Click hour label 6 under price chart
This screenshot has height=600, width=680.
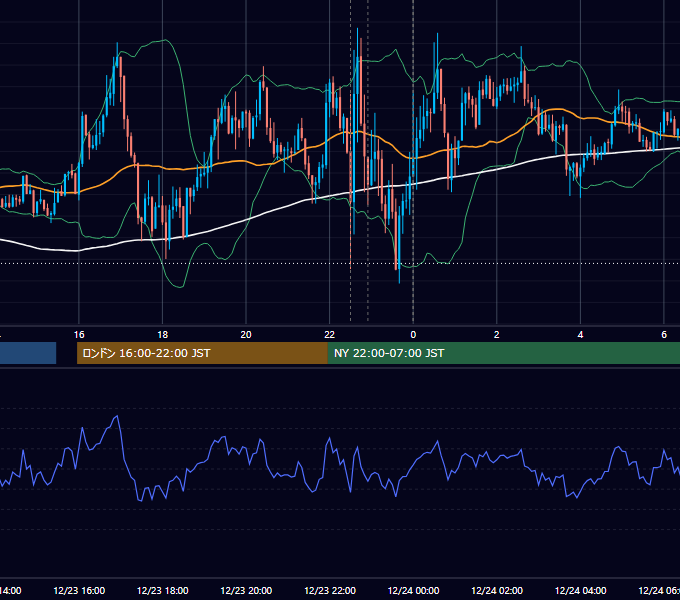coord(664,334)
